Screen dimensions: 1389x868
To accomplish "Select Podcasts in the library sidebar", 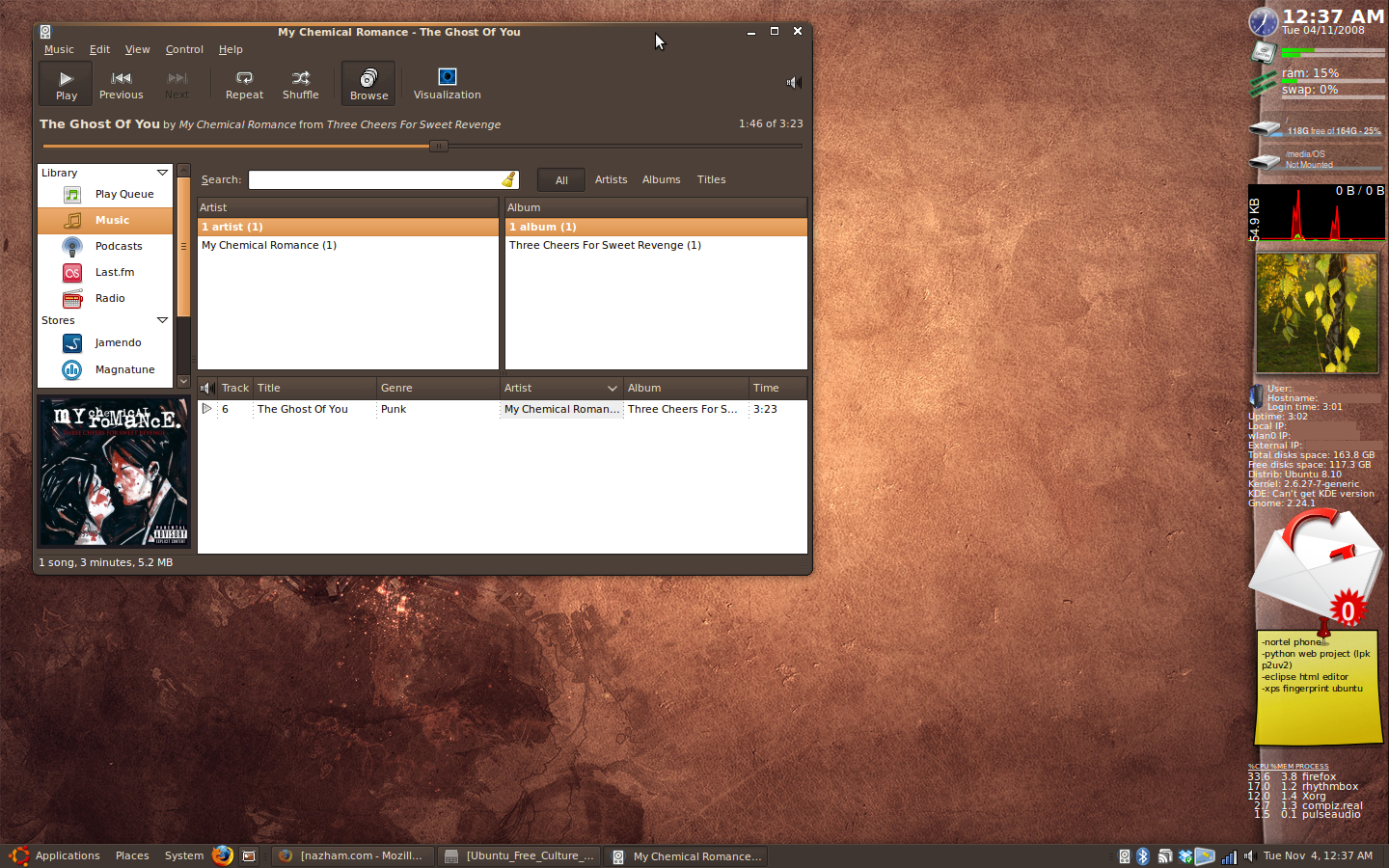I will pyautogui.click(x=118, y=247).
